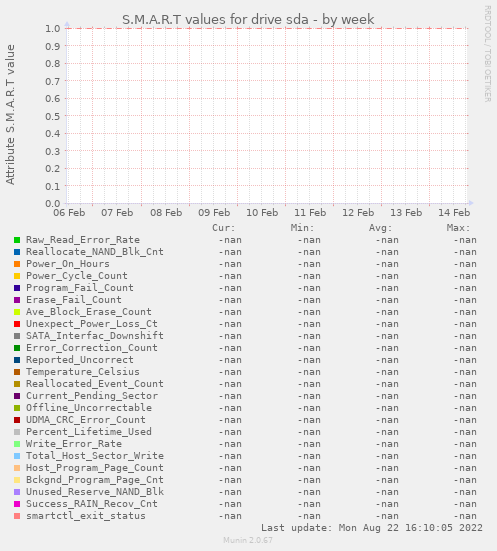Click the yellow Power_Cycle_Count swatch
This screenshot has height=551, width=497.
click(x=17, y=276)
